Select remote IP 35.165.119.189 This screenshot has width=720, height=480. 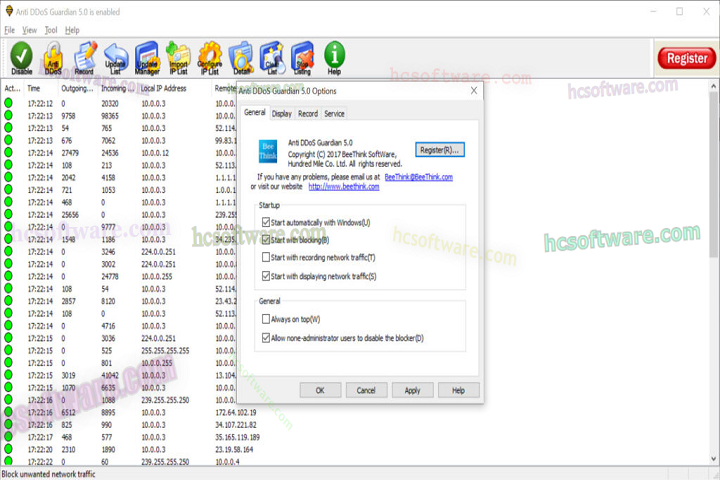pyautogui.click(x=237, y=437)
